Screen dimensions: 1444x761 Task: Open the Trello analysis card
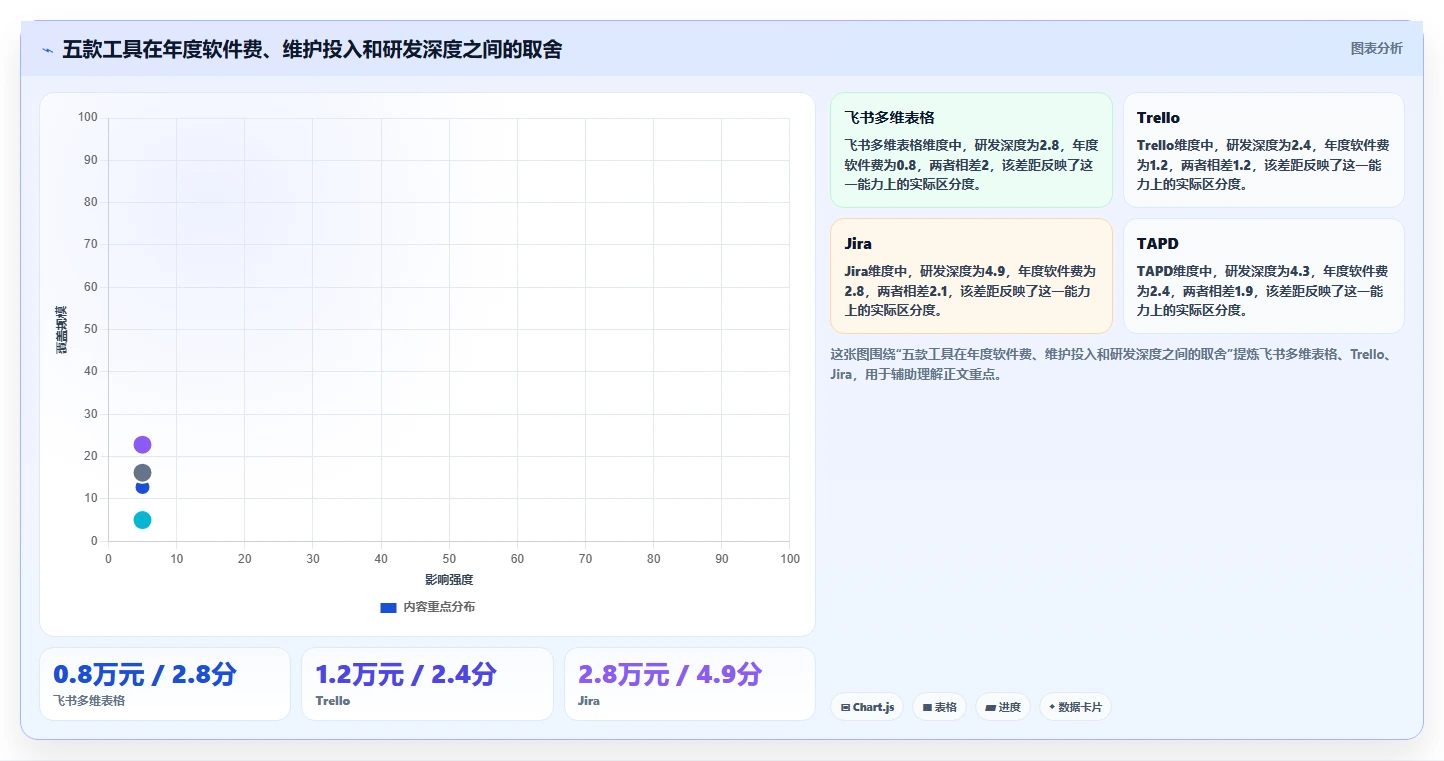coord(1263,150)
